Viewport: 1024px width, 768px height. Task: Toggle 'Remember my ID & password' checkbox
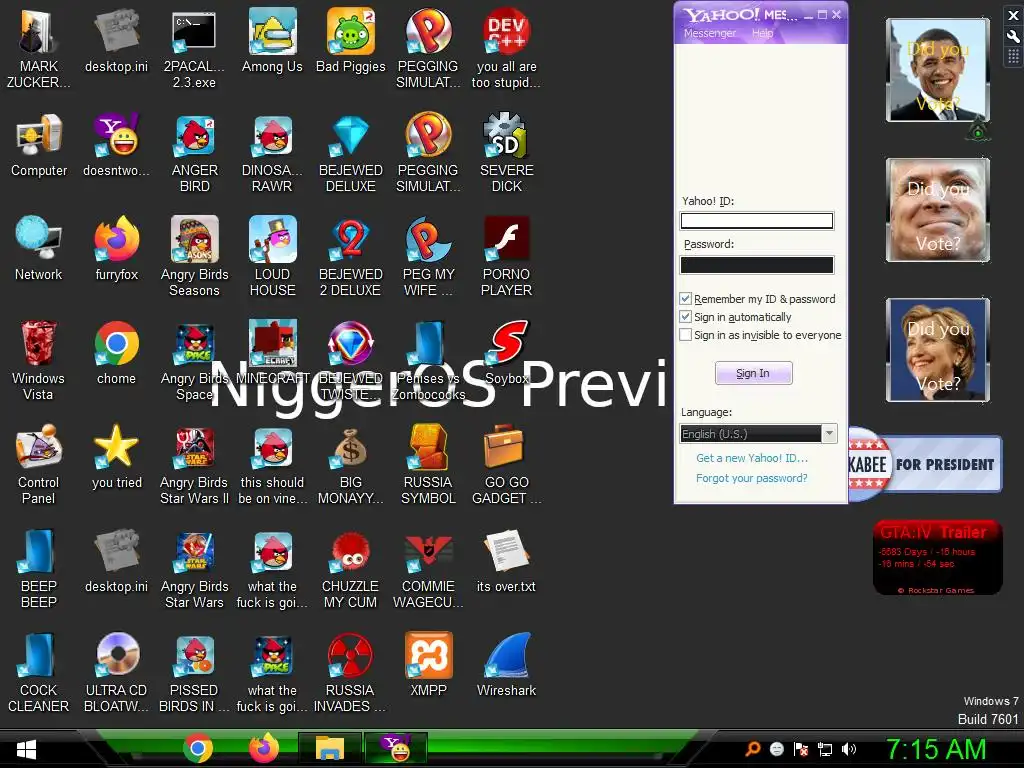[x=686, y=298]
